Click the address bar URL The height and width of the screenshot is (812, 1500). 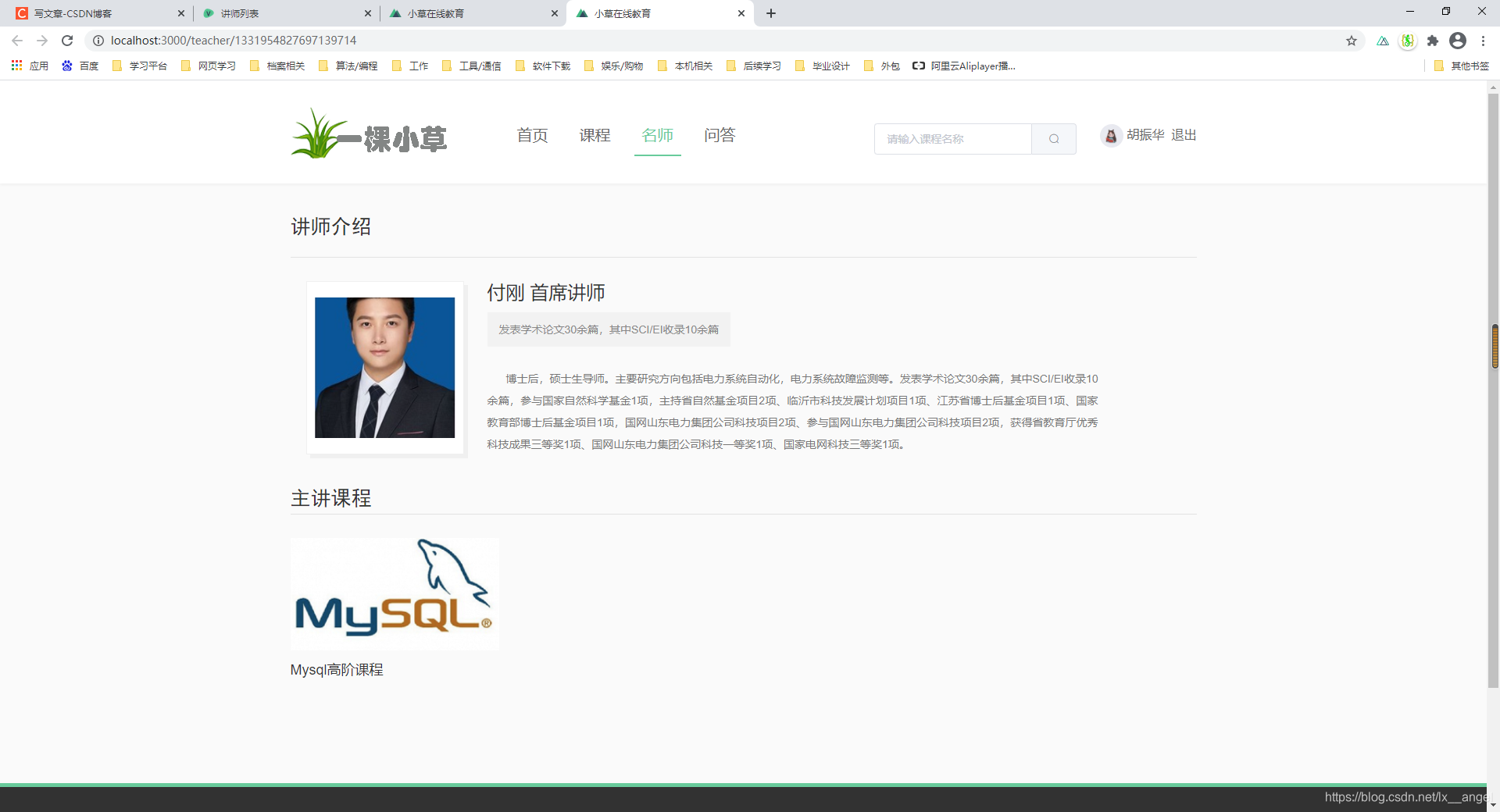(234, 41)
